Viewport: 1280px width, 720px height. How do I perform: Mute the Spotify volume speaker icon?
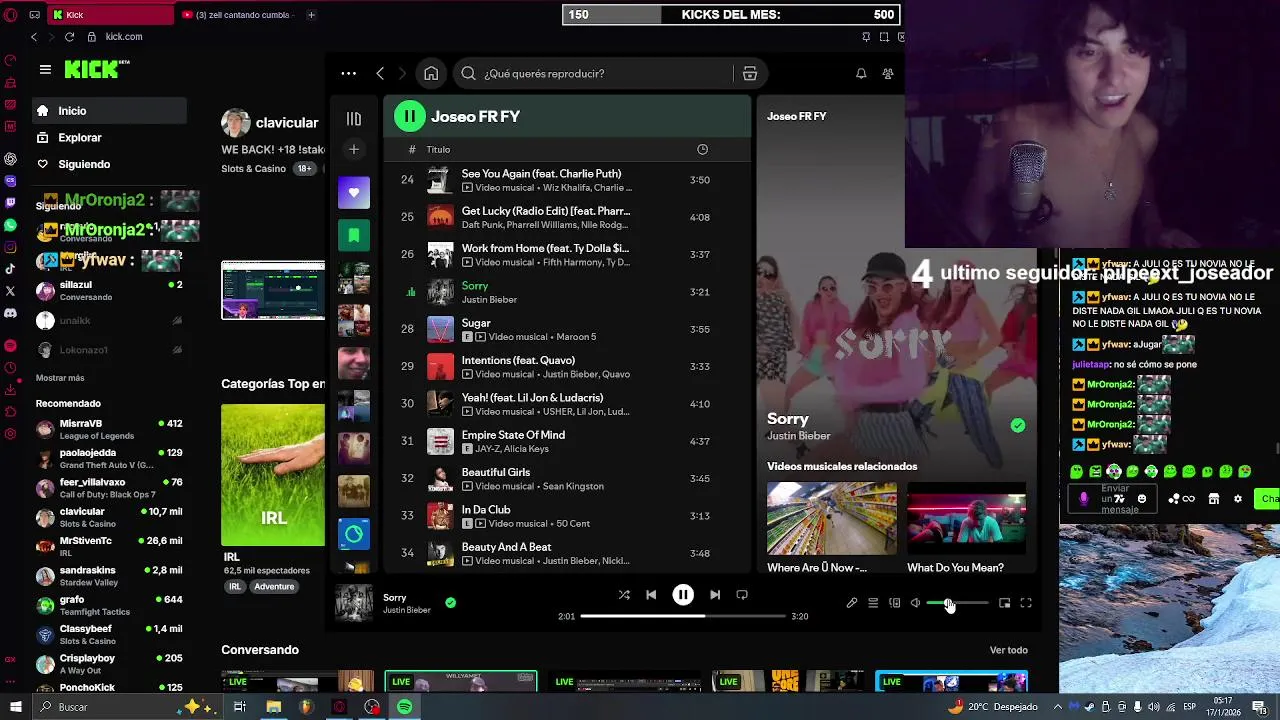point(915,603)
